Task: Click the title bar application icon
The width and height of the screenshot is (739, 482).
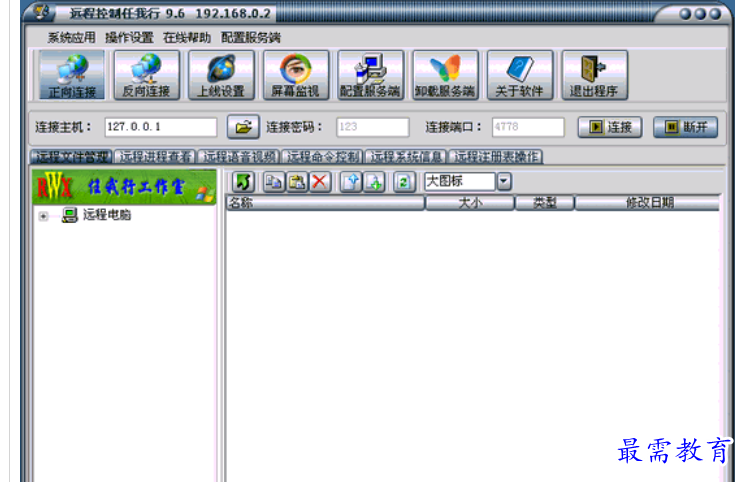Action: coord(41,12)
